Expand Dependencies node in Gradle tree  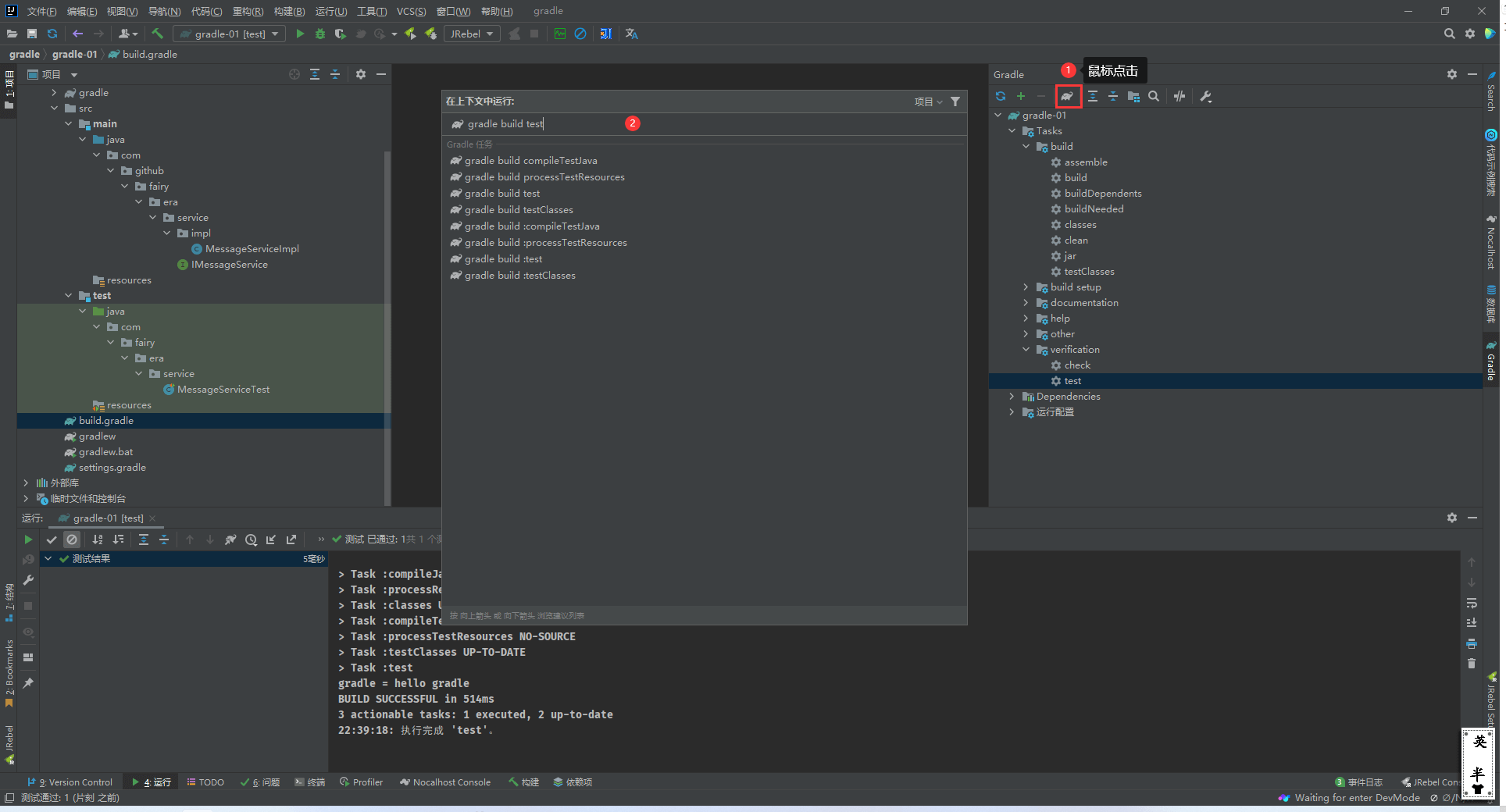coord(1012,397)
